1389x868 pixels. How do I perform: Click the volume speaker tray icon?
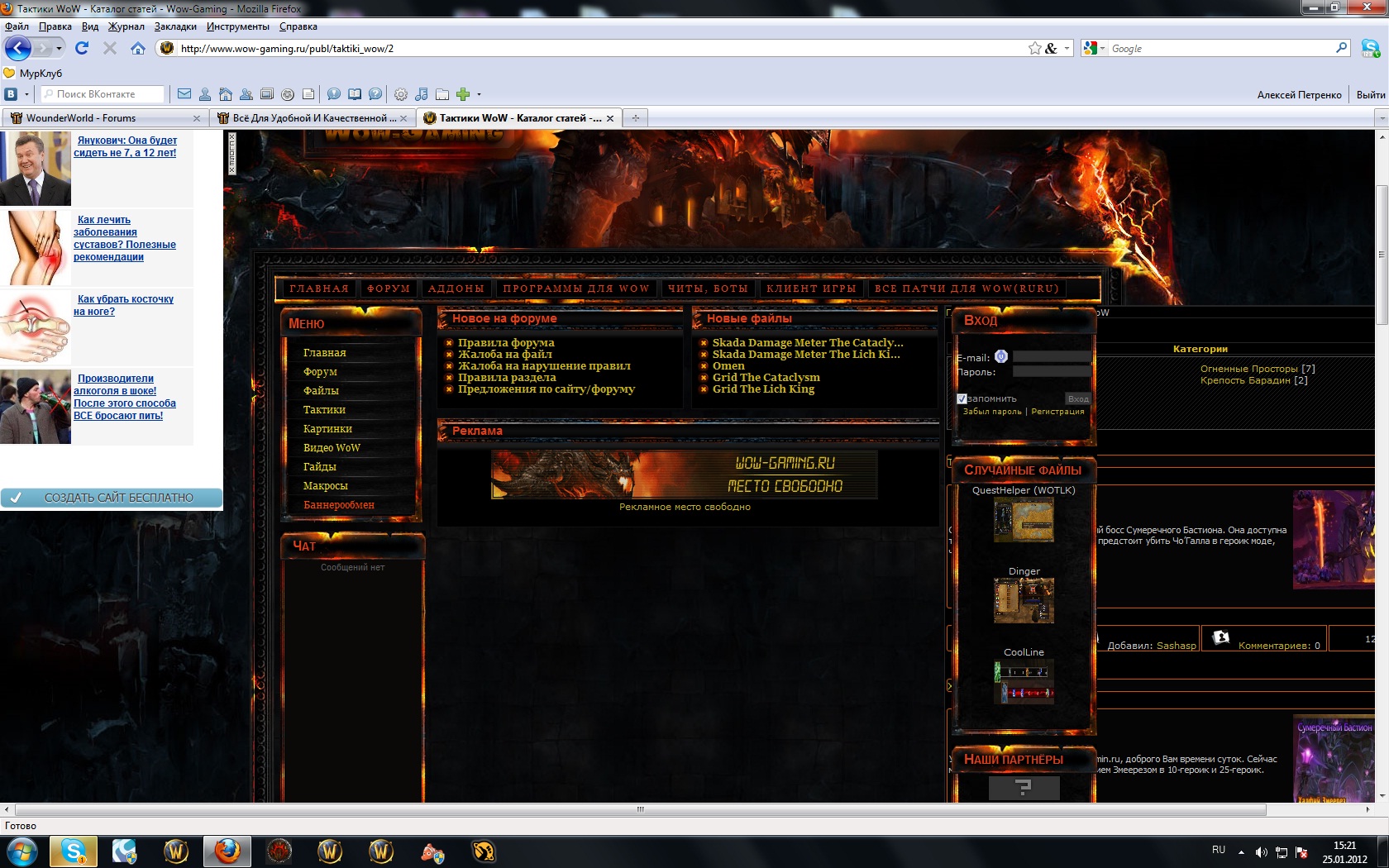pos(1261,852)
